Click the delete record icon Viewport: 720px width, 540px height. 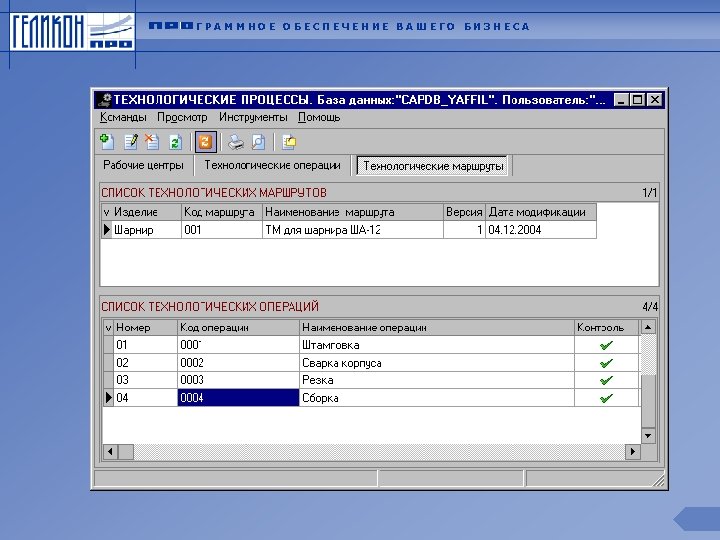pyautogui.click(x=152, y=141)
